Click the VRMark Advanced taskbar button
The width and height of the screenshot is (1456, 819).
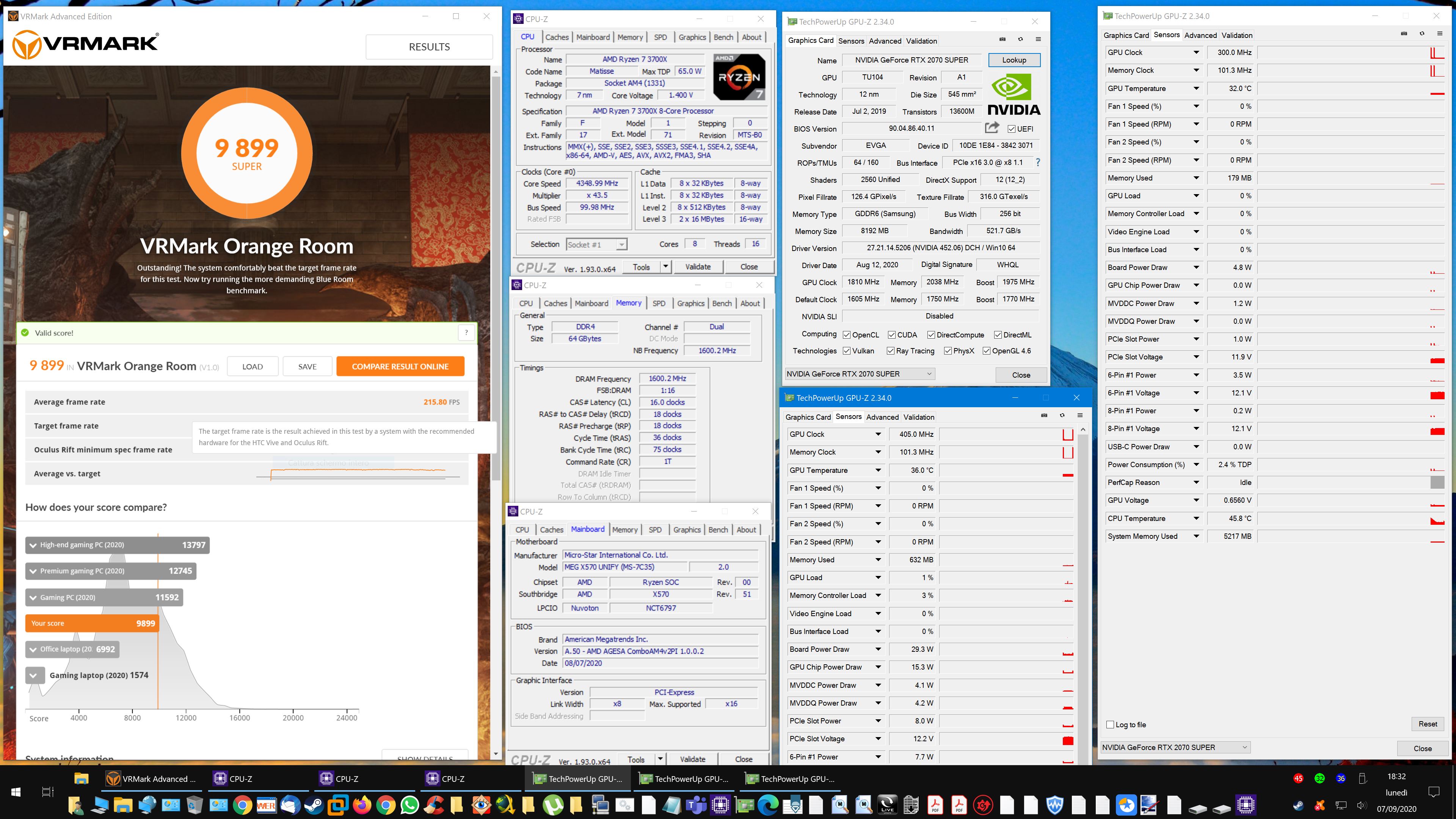click(x=152, y=779)
